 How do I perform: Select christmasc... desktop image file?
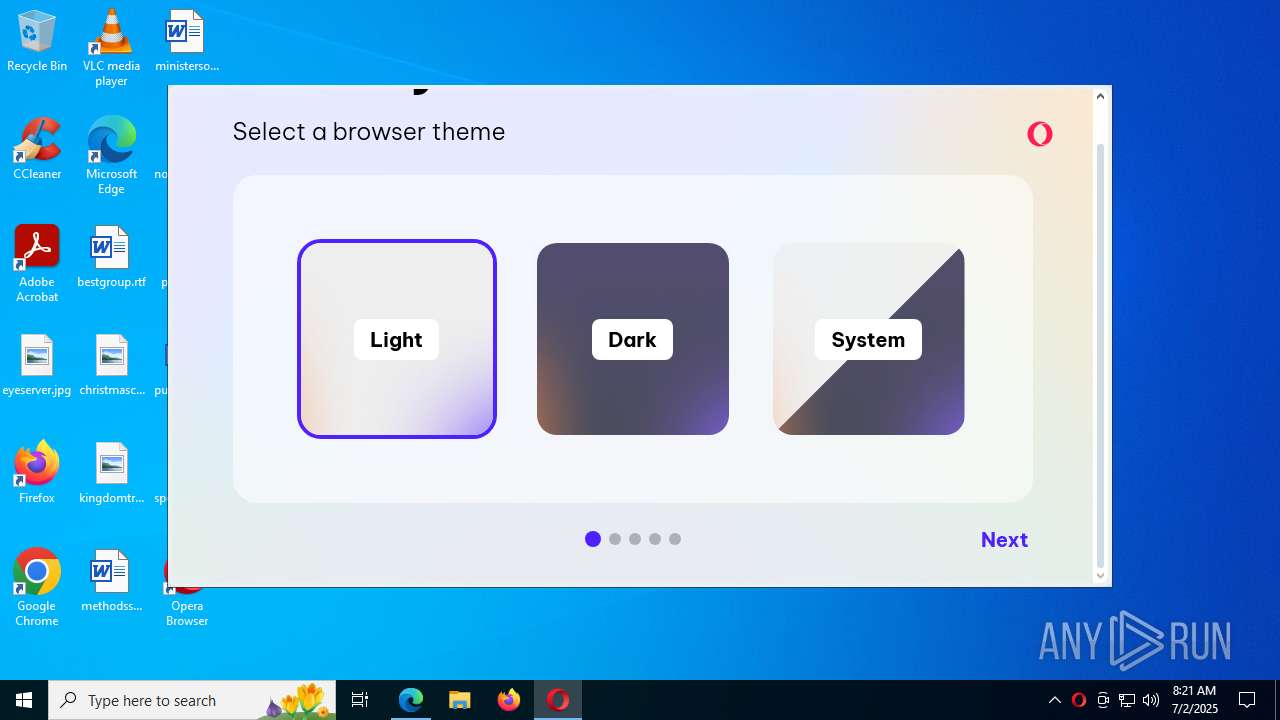111,365
